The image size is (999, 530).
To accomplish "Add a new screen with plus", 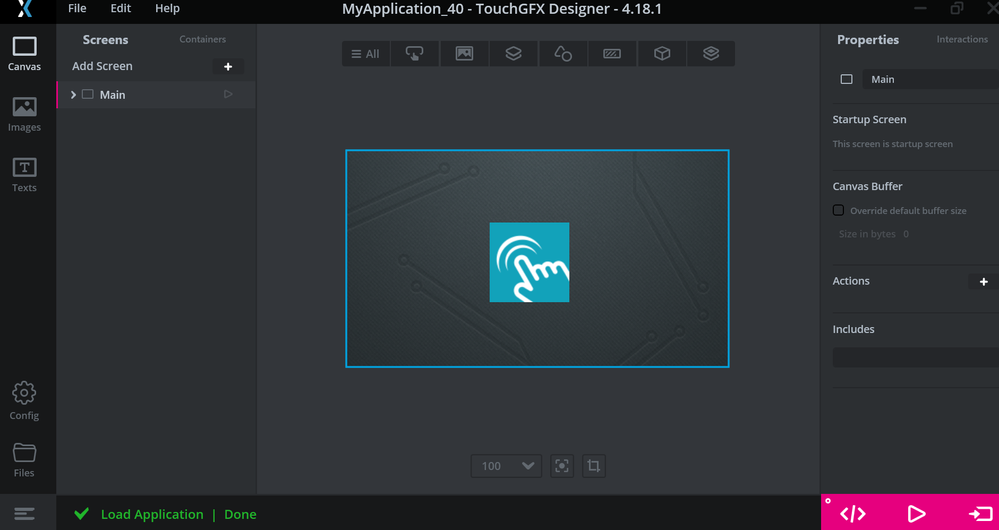I will click(228, 66).
